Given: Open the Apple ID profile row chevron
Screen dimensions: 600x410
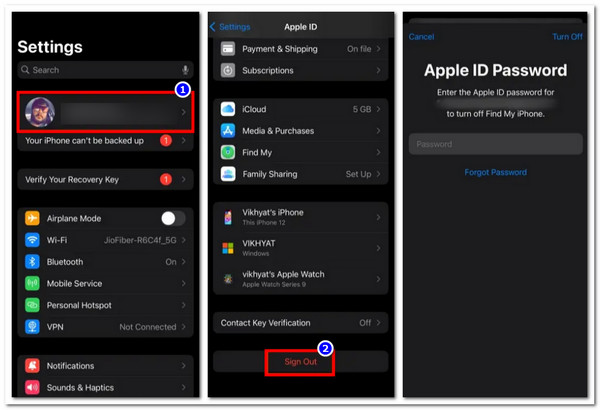Looking at the screenshot, I should pos(184,112).
